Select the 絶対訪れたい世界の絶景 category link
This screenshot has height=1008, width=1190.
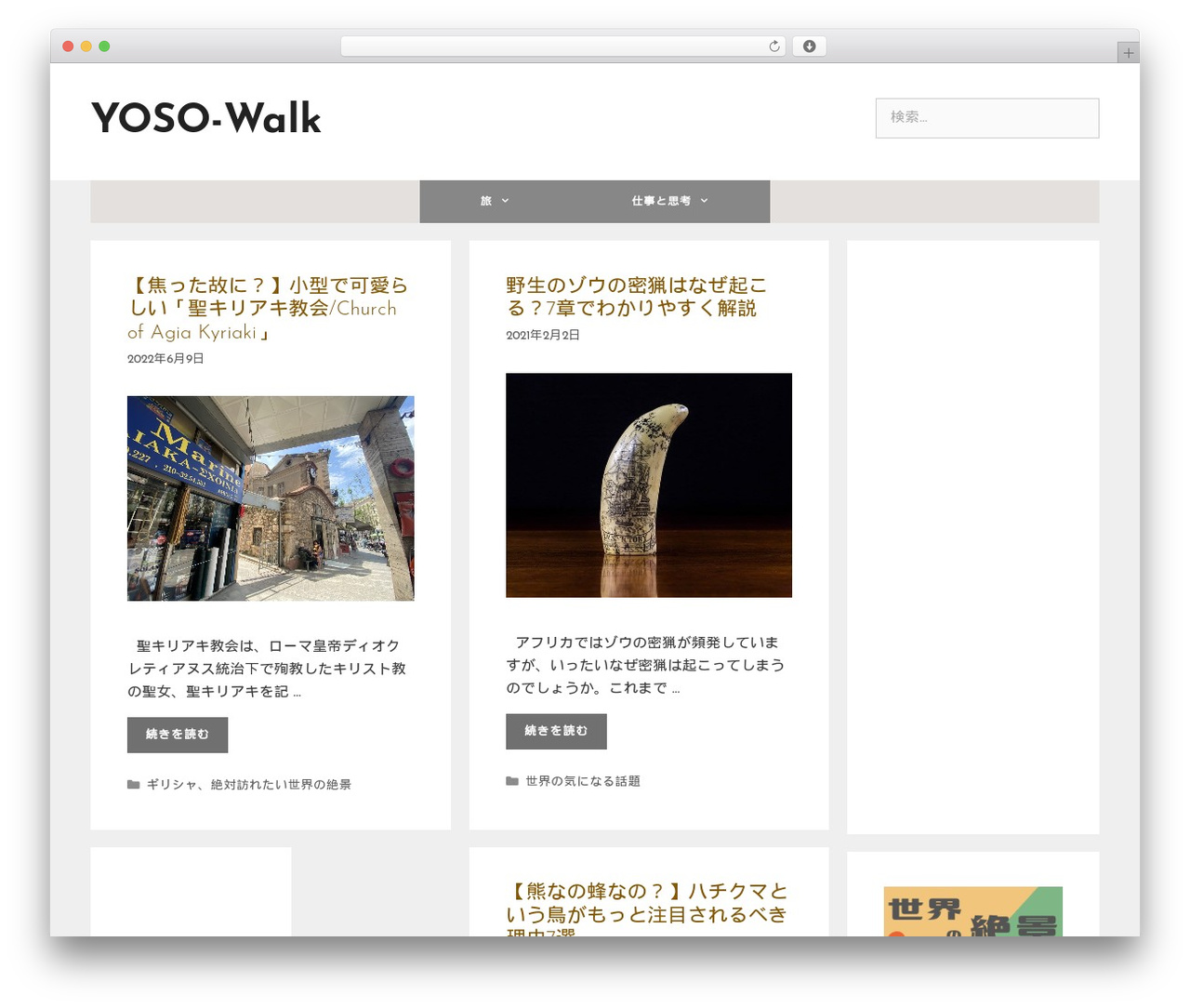pos(281,785)
